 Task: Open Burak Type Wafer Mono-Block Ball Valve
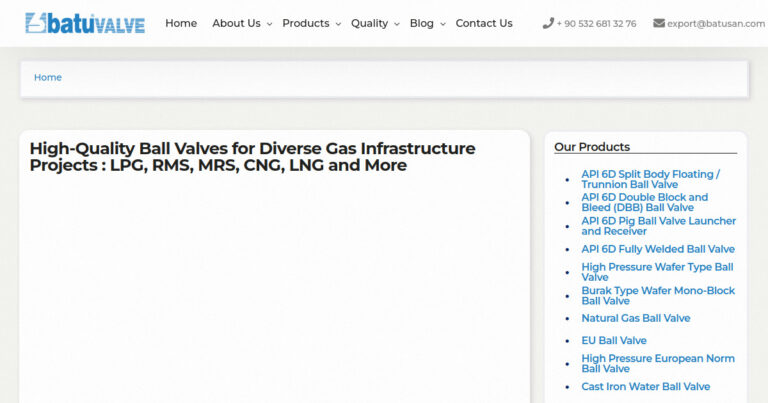[658, 295]
